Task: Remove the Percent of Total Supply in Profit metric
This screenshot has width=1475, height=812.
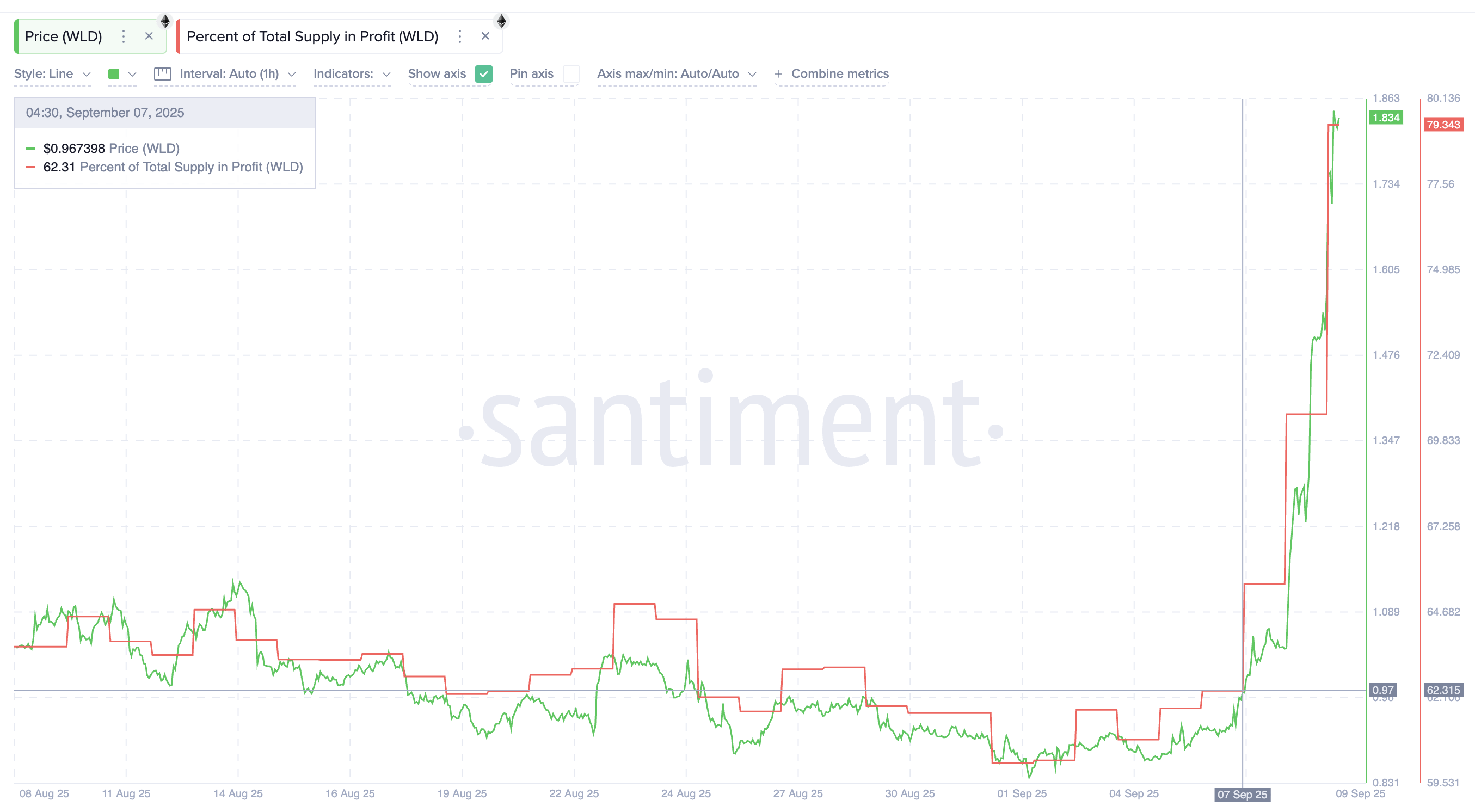Action: click(x=485, y=36)
